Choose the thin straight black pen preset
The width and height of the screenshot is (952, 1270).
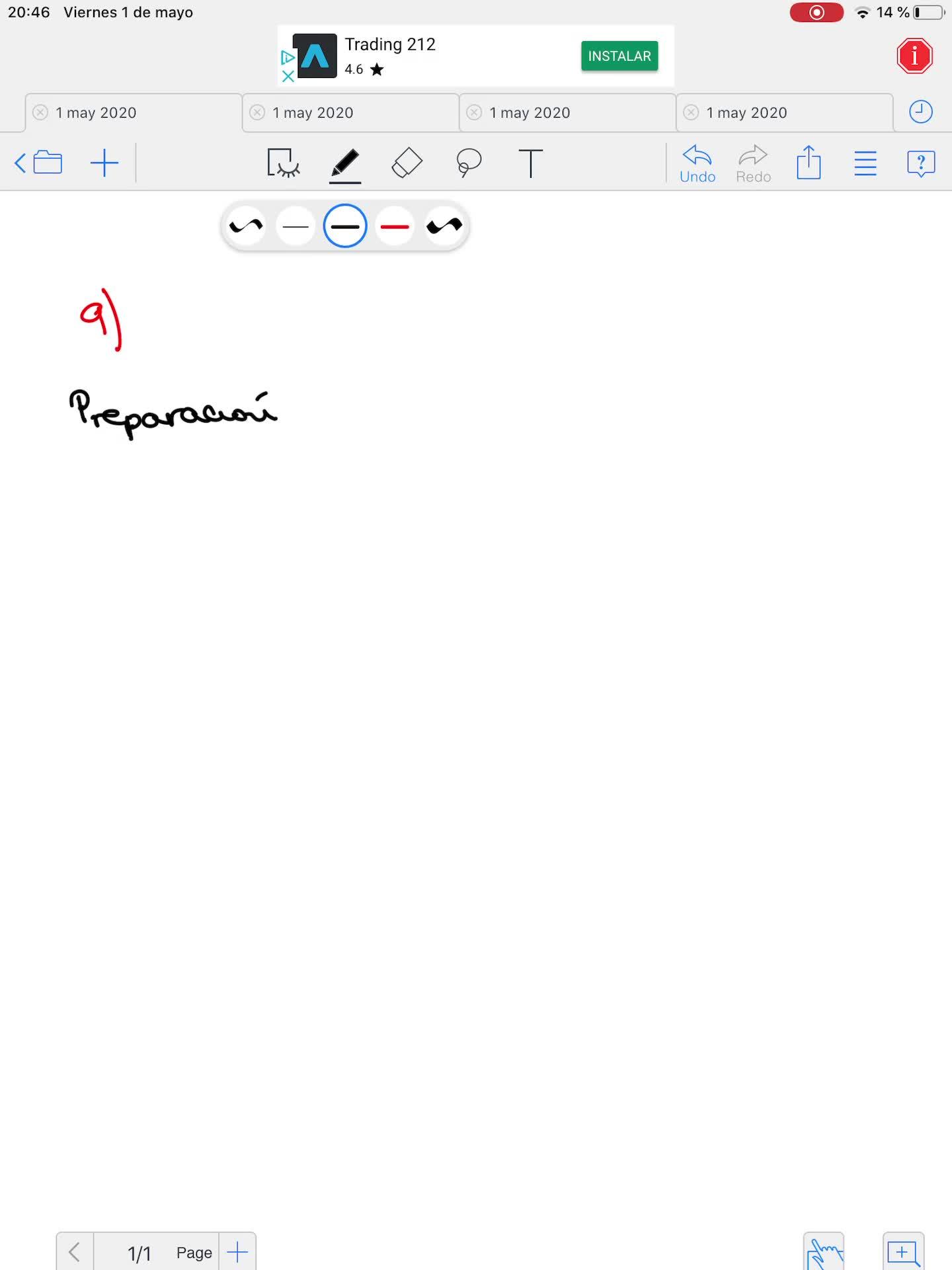tap(296, 226)
